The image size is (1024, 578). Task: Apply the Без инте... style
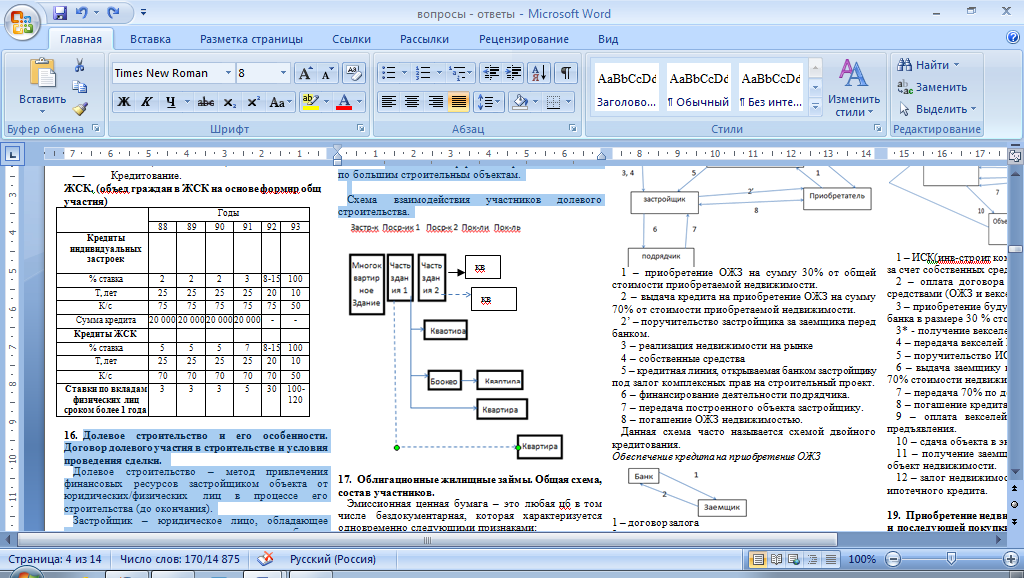pyautogui.click(x=771, y=89)
